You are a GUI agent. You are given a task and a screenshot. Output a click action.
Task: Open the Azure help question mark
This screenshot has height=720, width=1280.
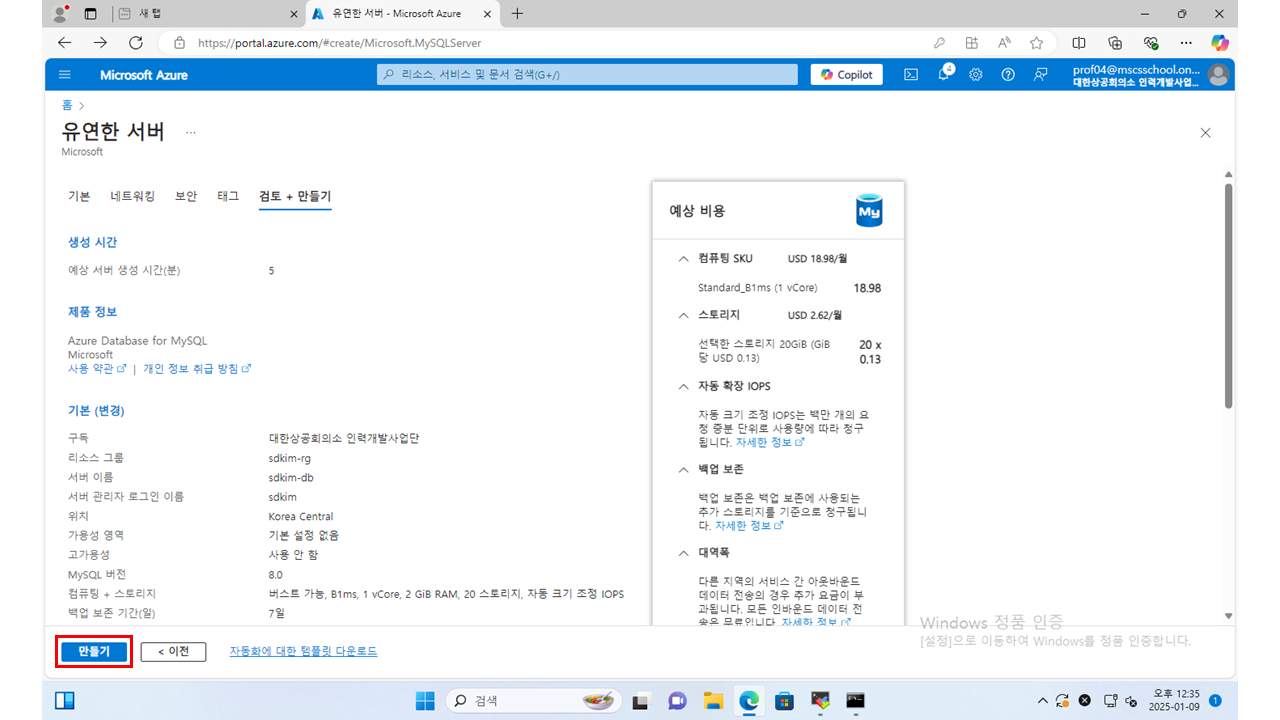pyautogui.click(x=1008, y=75)
